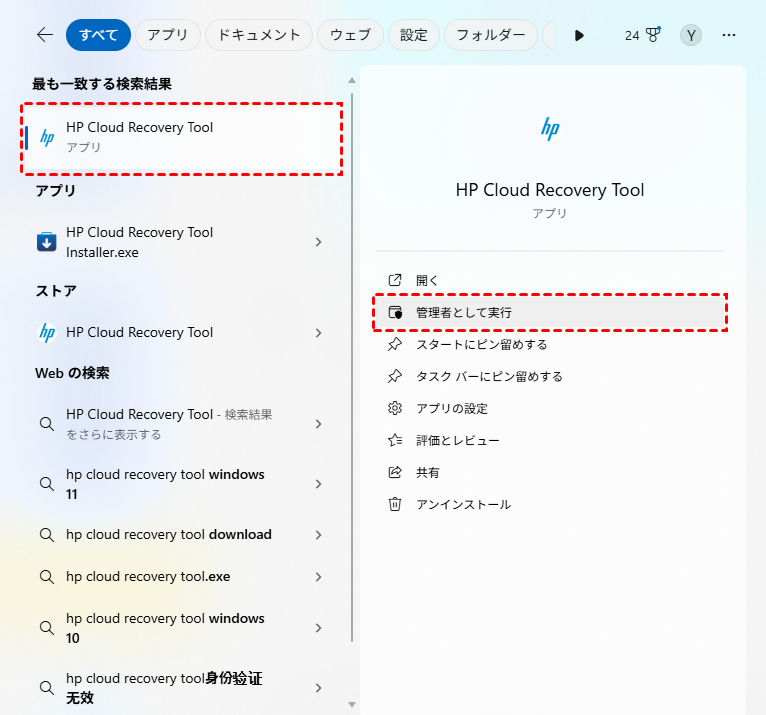
Task: Click the Installer.exe download icon
Action: (x=46, y=242)
